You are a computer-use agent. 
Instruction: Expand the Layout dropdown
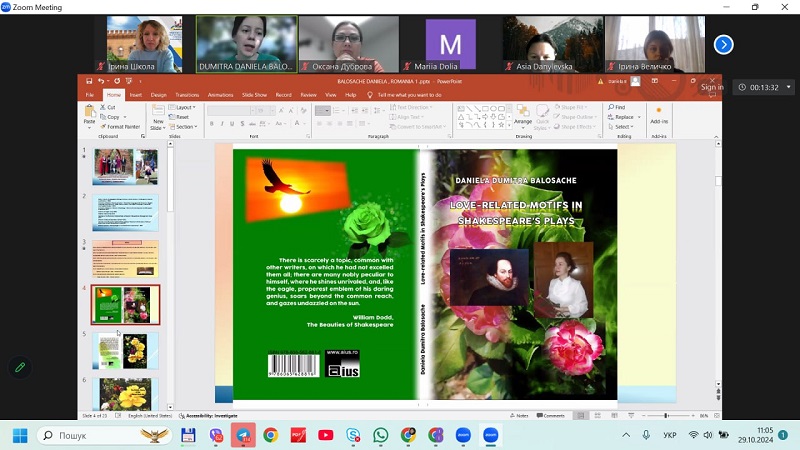(182, 107)
